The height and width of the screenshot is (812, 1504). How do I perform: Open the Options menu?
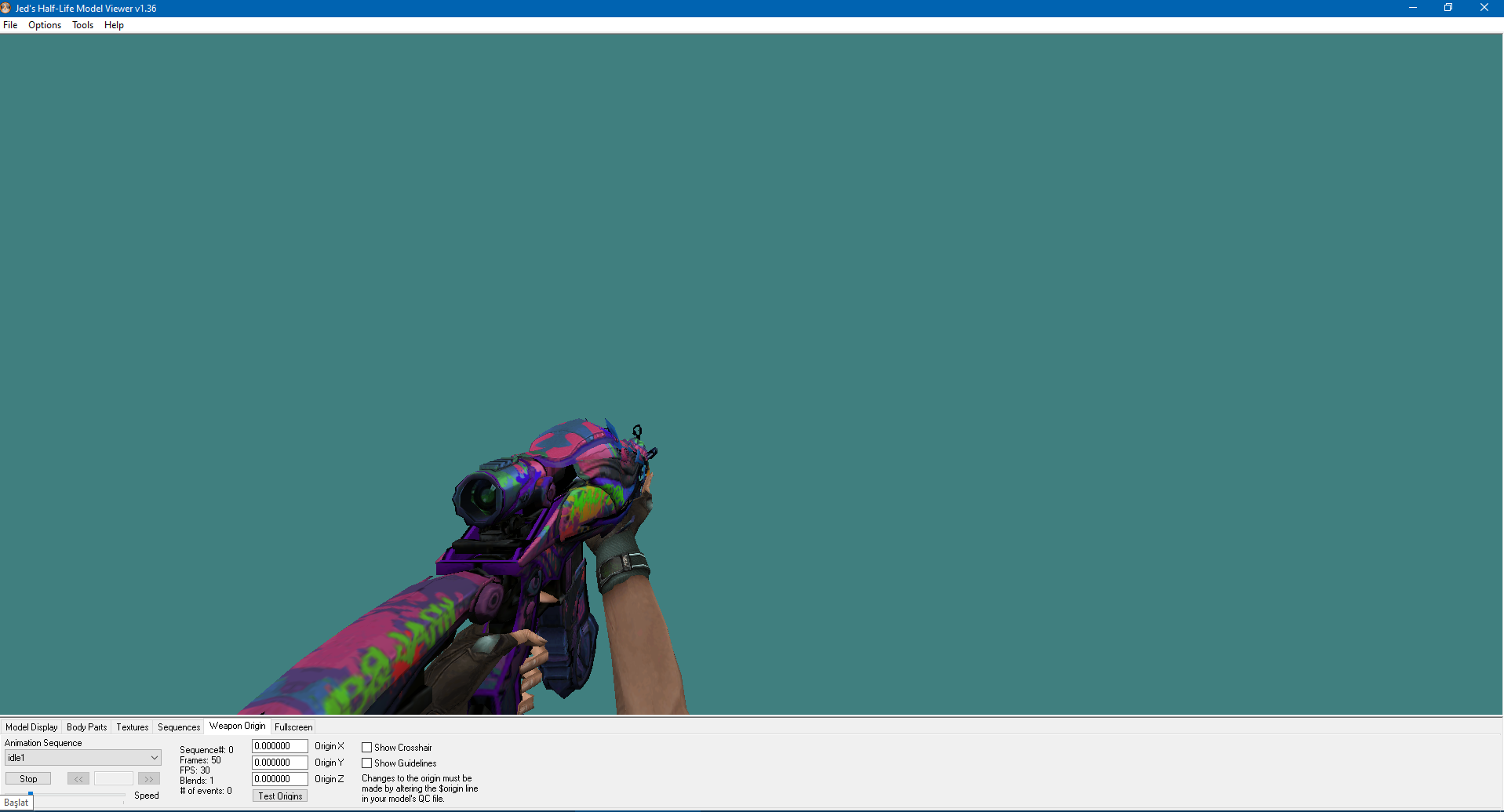(x=45, y=25)
